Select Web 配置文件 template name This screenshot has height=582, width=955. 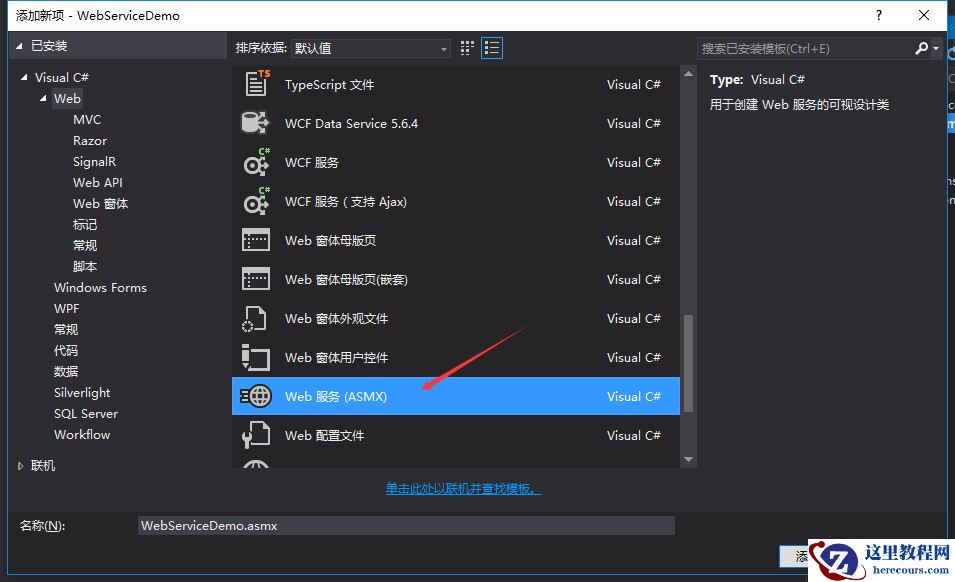coord(325,435)
